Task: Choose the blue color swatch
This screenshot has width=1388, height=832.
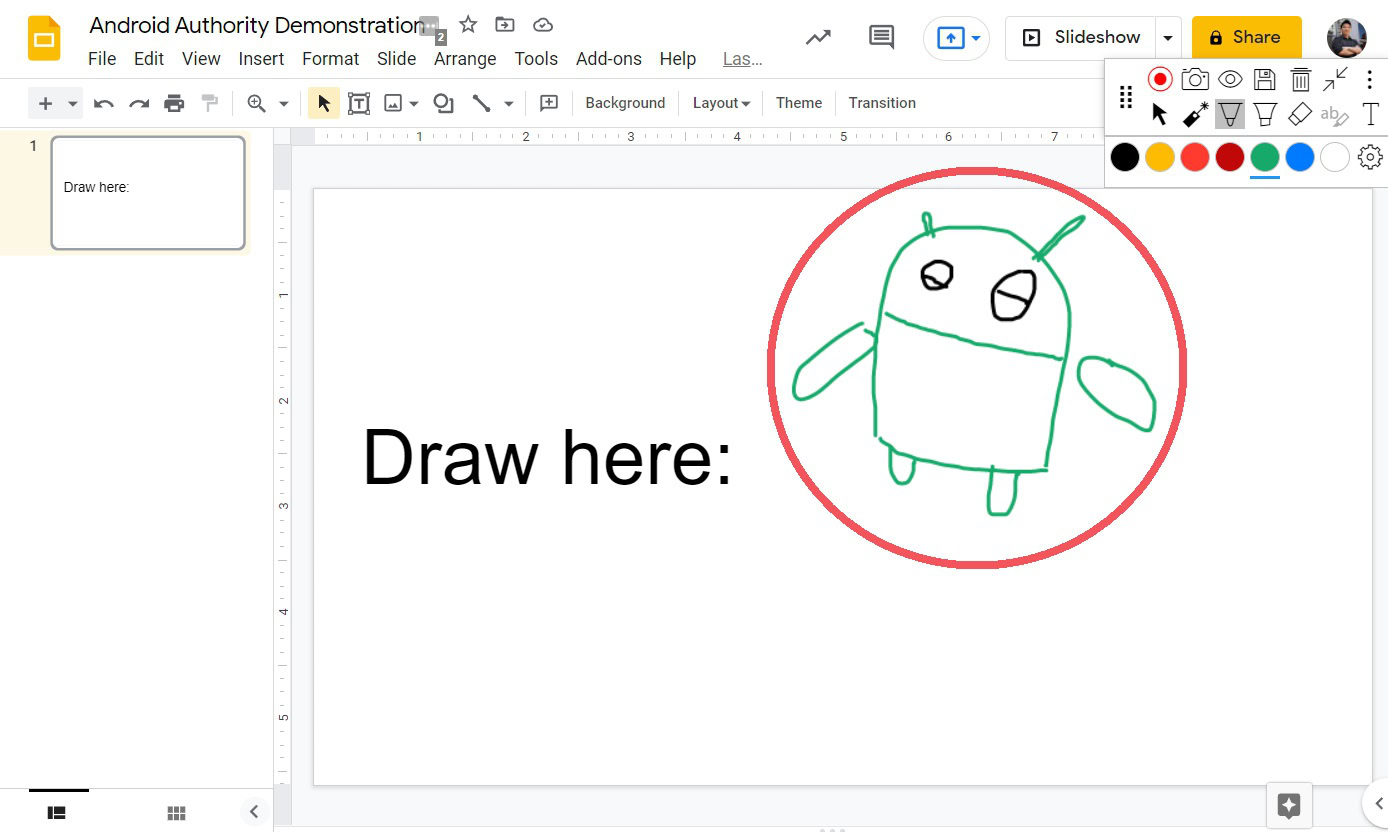Action: pyautogui.click(x=1300, y=157)
